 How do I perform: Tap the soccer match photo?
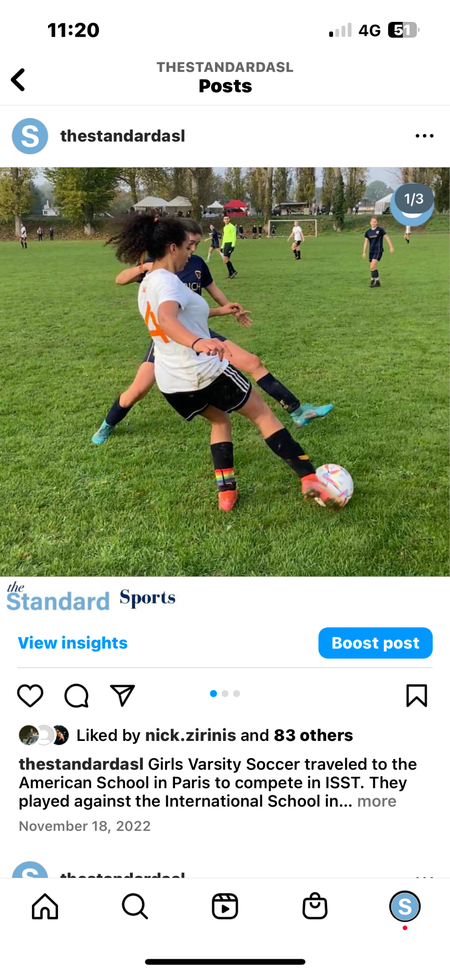tap(225, 371)
